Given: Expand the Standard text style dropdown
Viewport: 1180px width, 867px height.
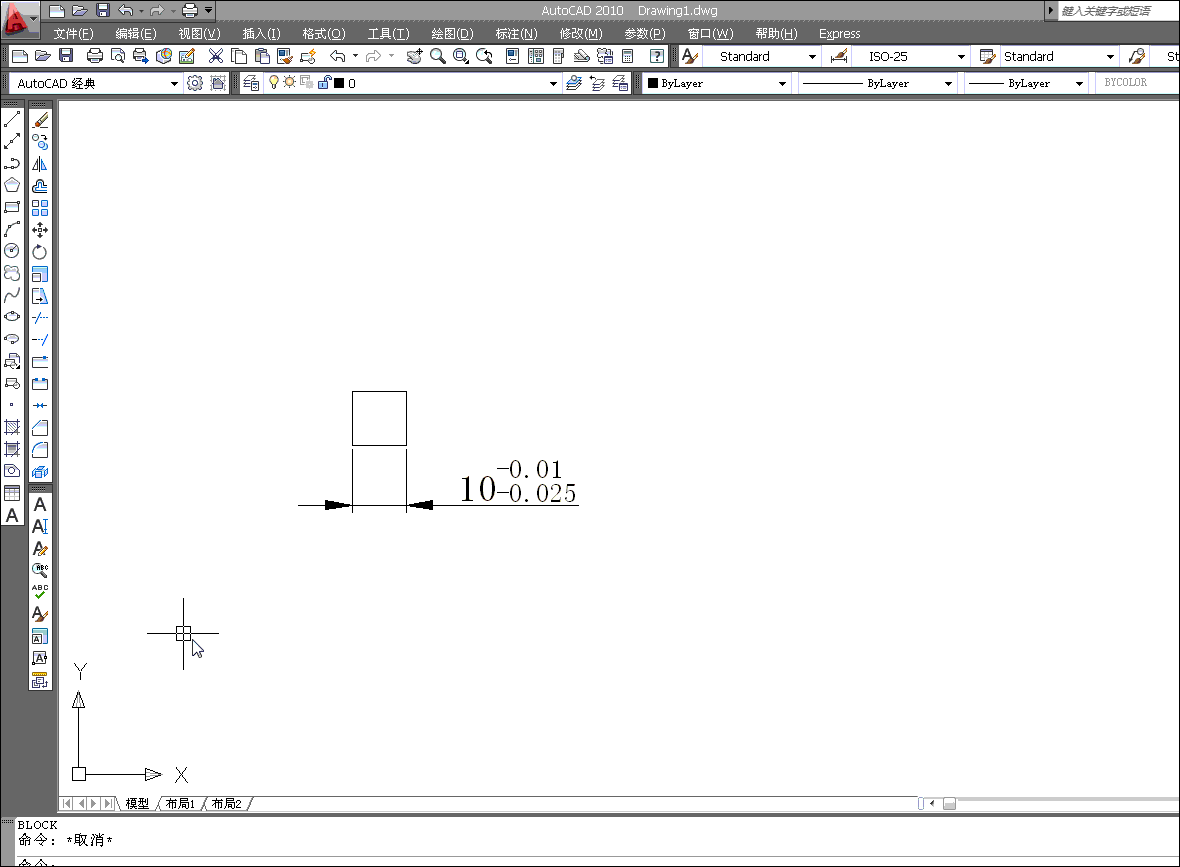Looking at the screenshot, I should pos(812,56).
